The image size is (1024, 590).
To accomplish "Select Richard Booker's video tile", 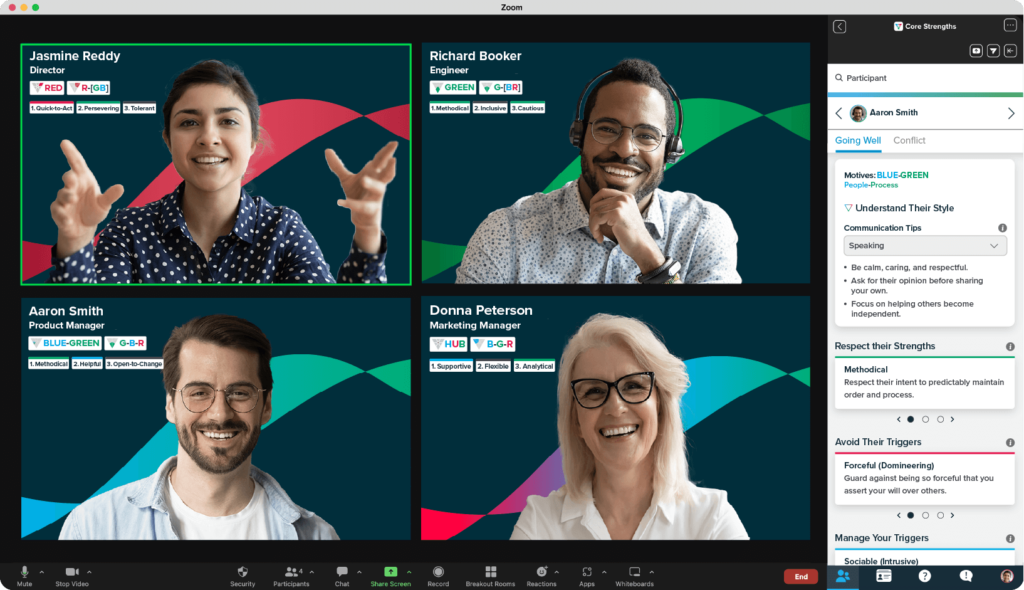I will pyautogui.click(x=616, y=163).
